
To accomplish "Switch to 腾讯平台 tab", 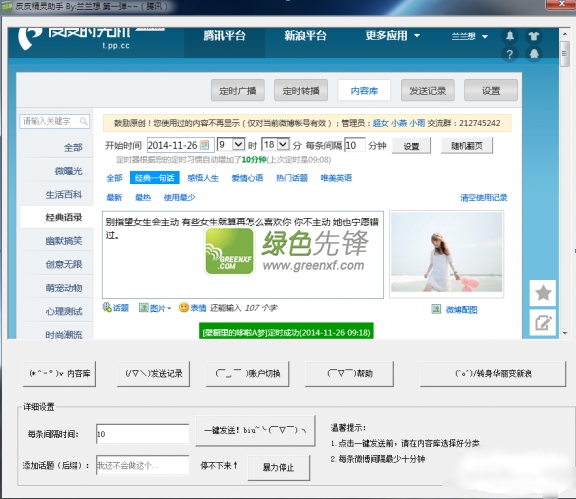I will point(224,36).
